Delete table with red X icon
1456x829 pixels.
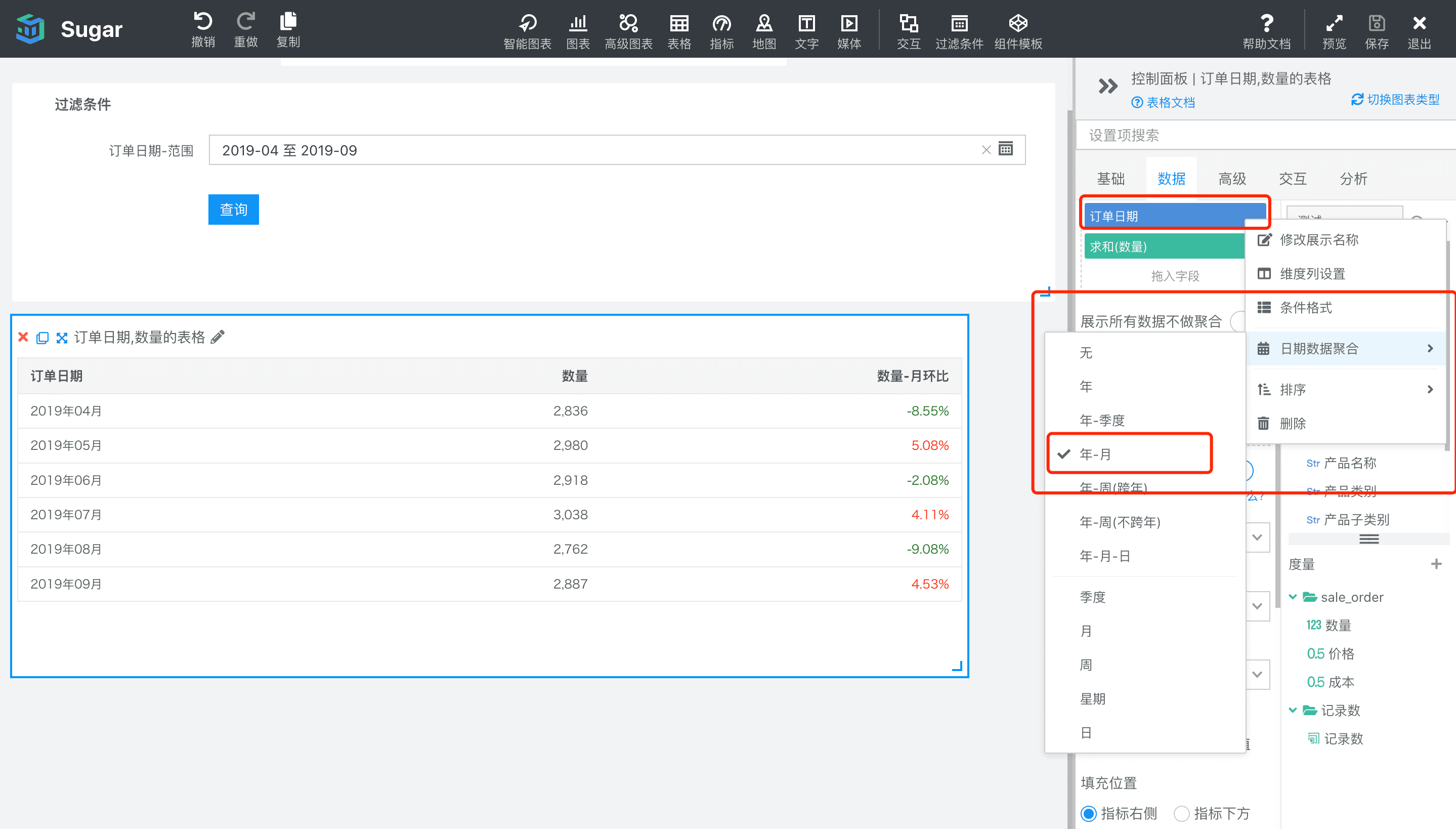pyautogui.click(x=23, y=337)
